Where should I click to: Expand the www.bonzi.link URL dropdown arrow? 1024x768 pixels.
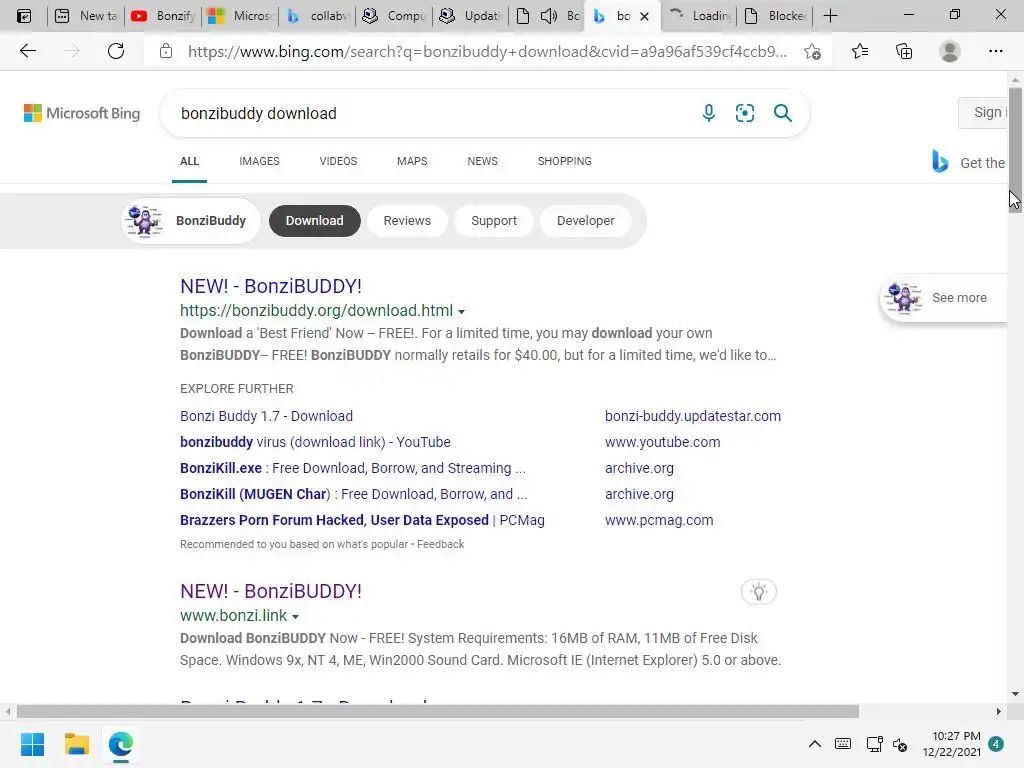295,616
